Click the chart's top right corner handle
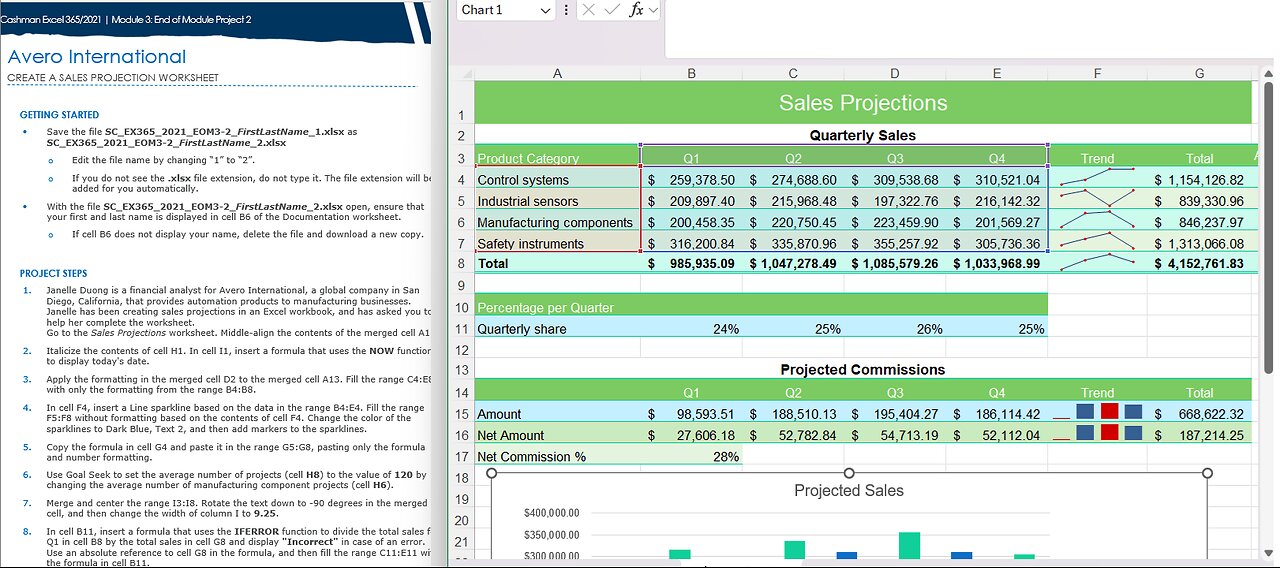Viewport: 1280px width, 568px height. (1207, 473)
